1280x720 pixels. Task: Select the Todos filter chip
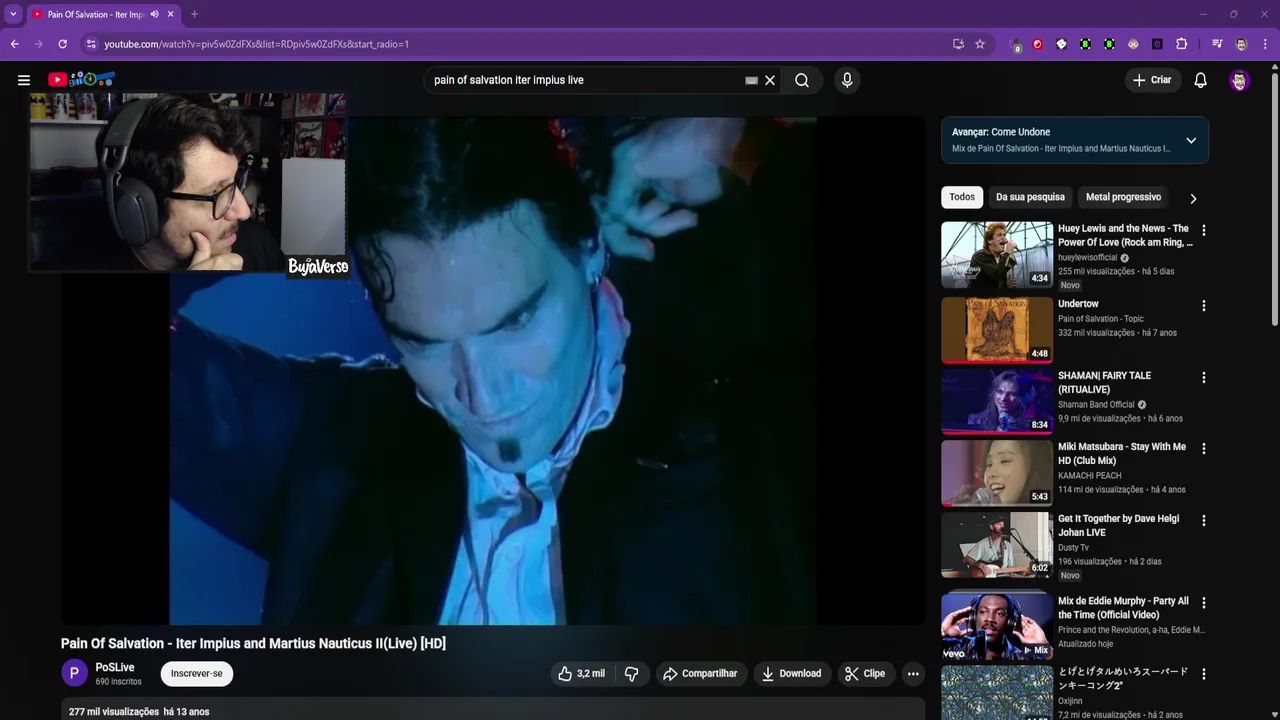click(962, 197)
